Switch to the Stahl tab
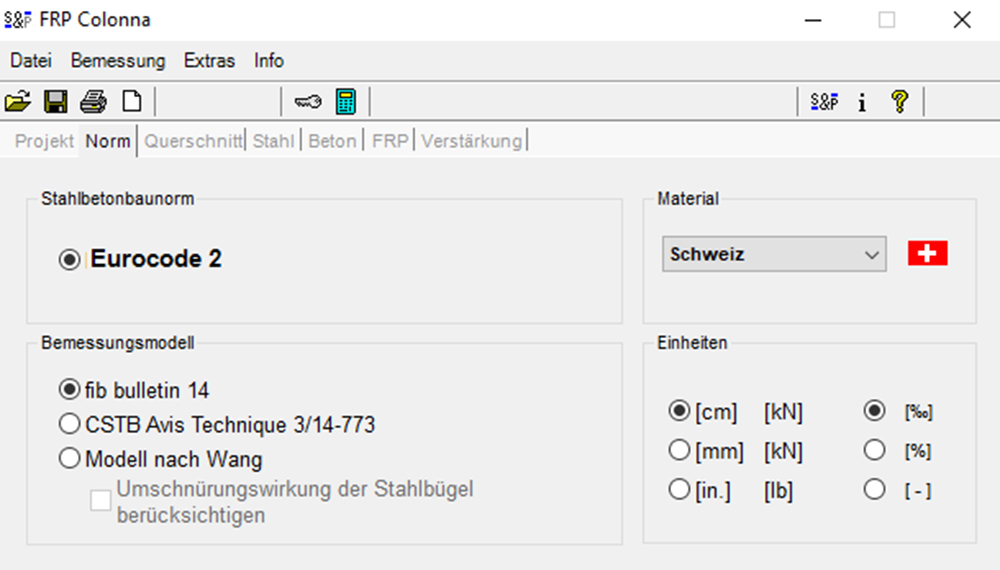1000x570 pixels. point(274,141)
